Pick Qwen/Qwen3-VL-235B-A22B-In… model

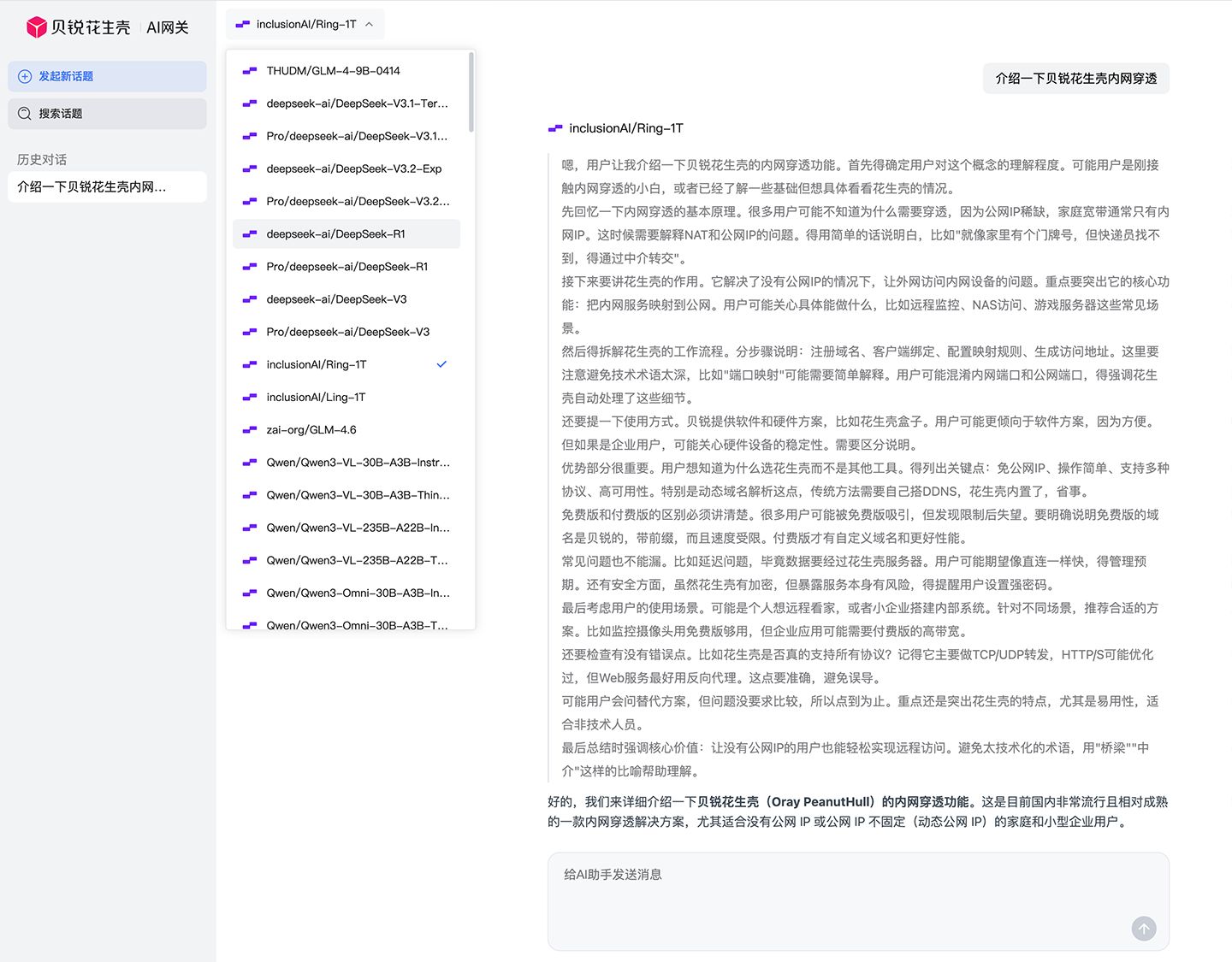coord(346,528)
